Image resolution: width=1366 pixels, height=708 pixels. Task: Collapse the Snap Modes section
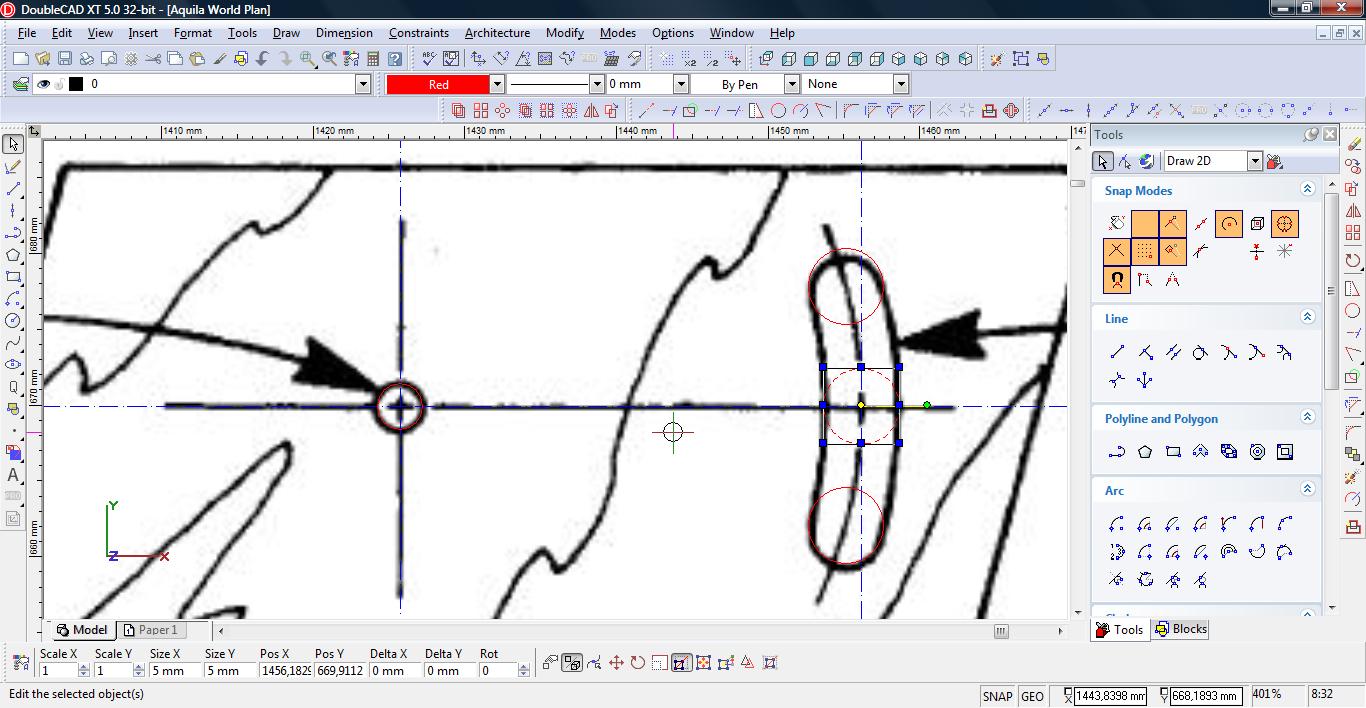[1307, 189]
